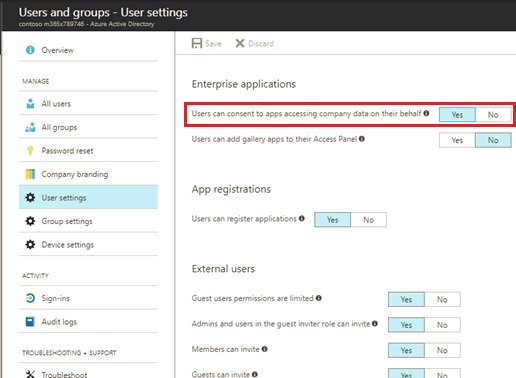Set user consent to apps to No
Viewport: 516px width, 378px height.
[x=493, y=115]
